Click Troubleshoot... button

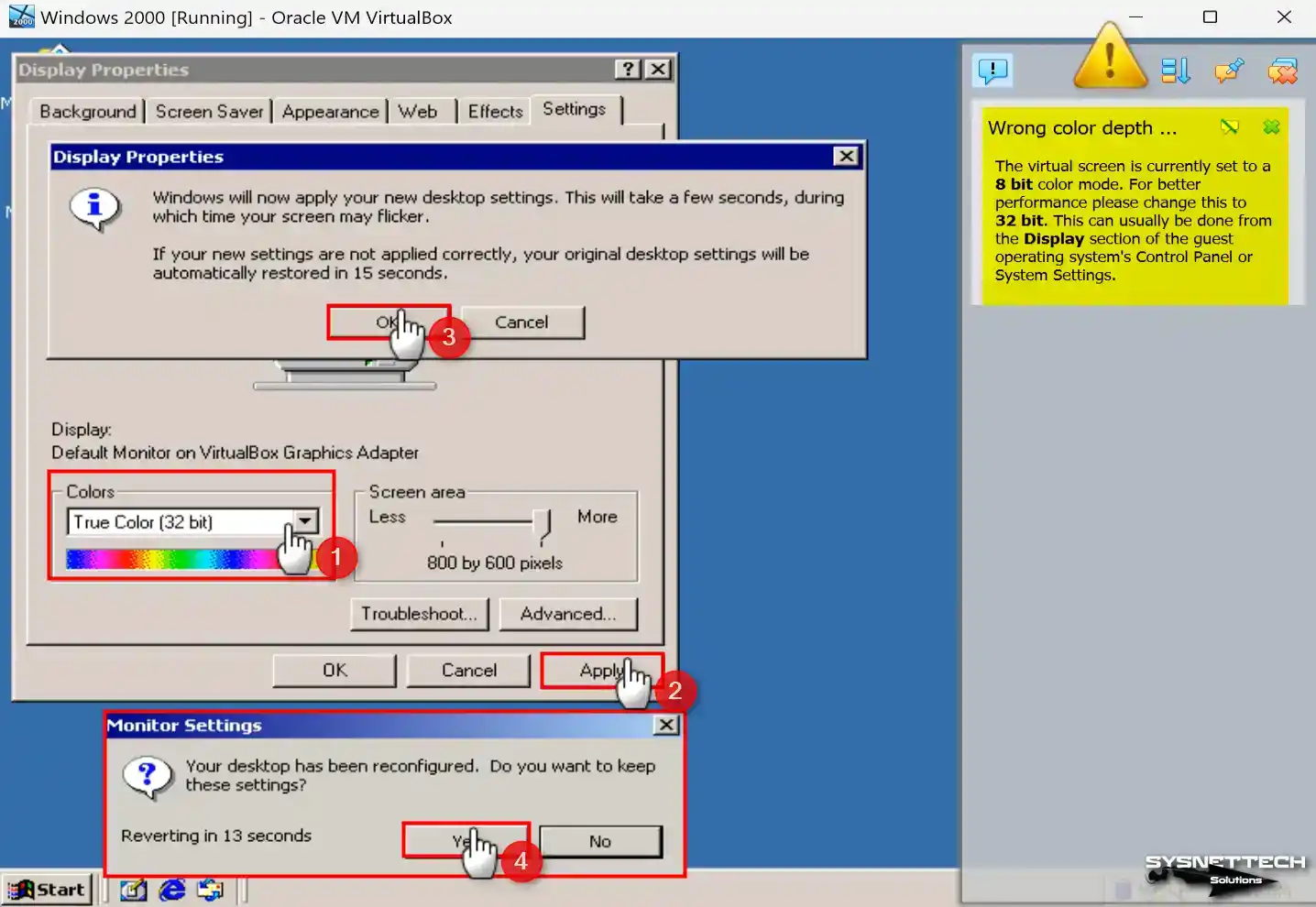(419, 614)
